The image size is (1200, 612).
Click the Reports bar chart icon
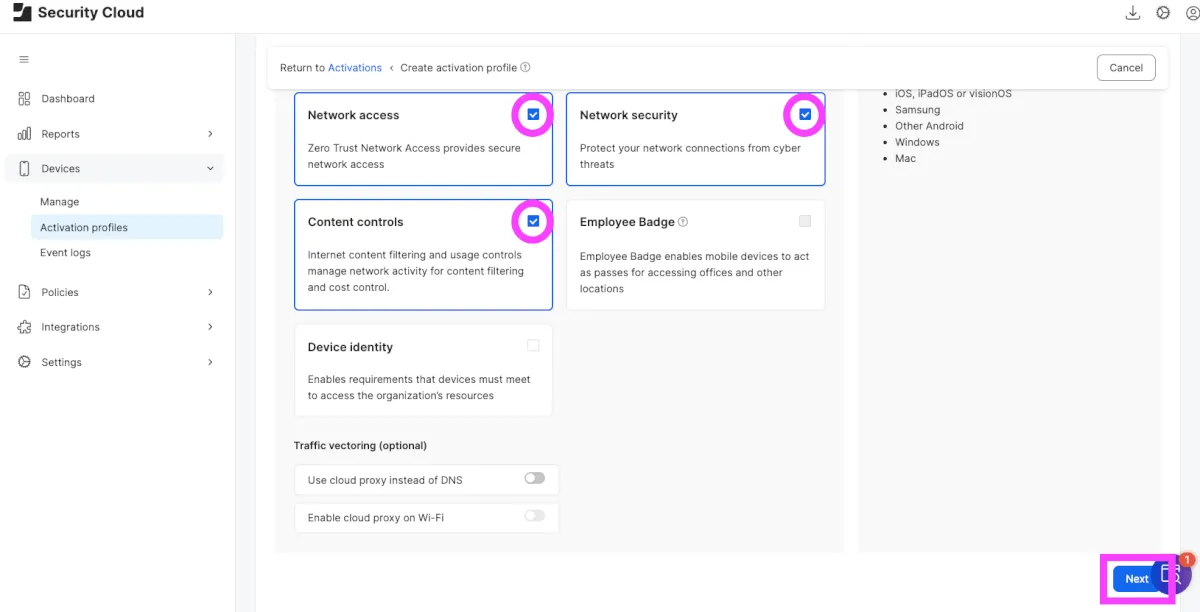pos(24,134)
